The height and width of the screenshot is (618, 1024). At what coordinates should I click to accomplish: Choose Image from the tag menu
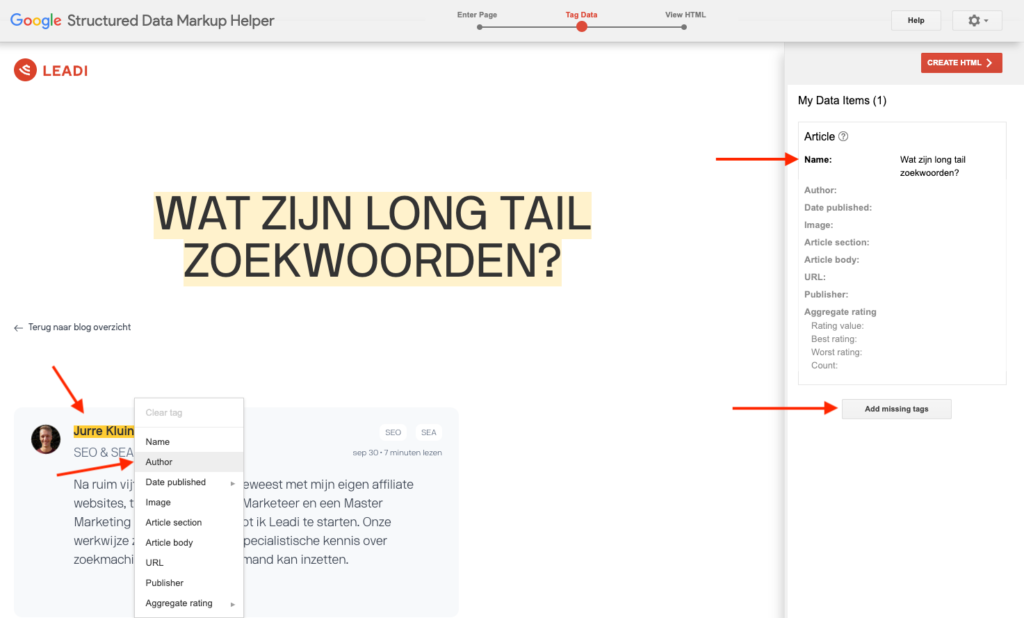coord(189,502)
